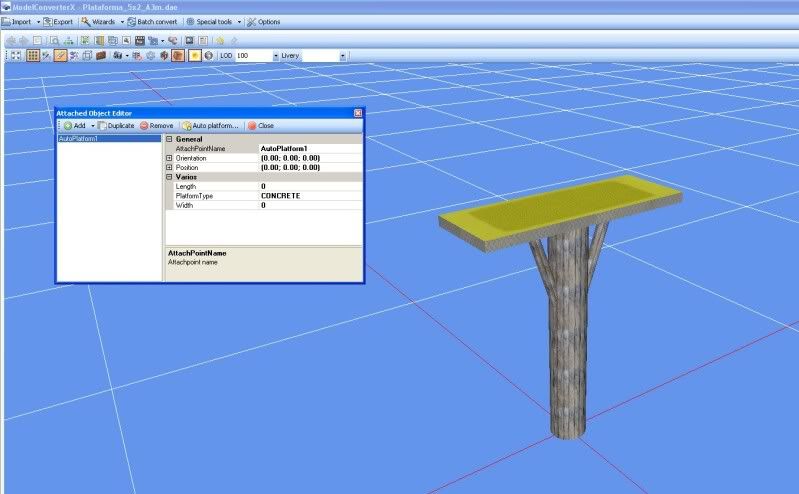Toggle the textured cube view button

[178, 56]
